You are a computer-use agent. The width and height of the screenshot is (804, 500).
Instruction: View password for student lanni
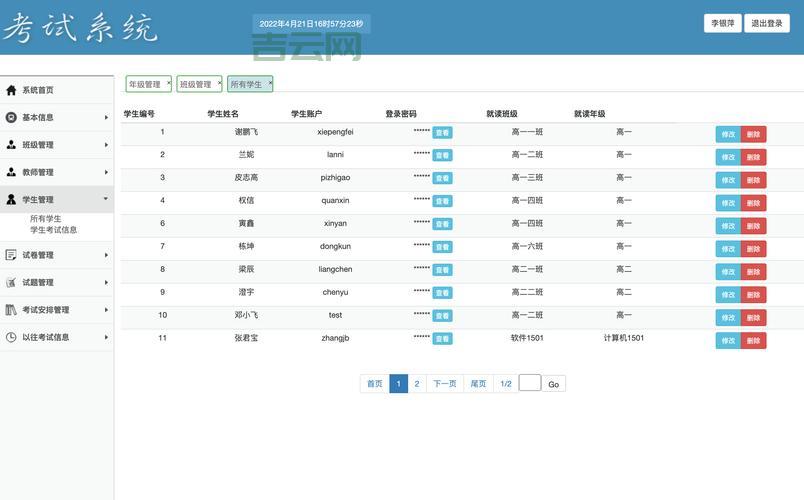click(x=442, y=155)
